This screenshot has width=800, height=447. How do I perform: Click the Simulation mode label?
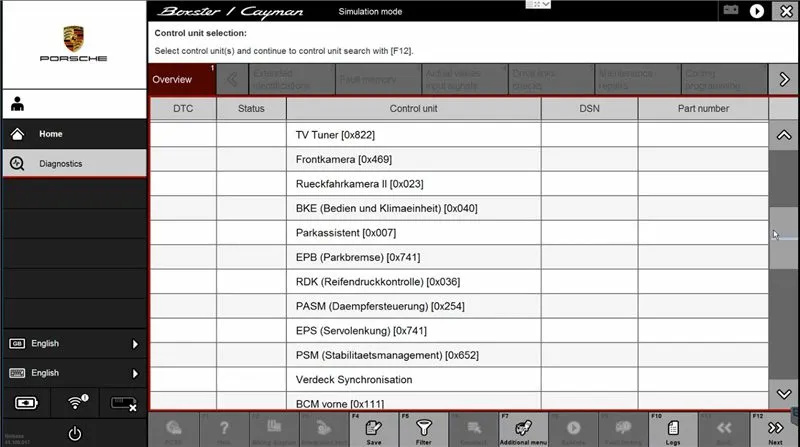click(370, 11)
